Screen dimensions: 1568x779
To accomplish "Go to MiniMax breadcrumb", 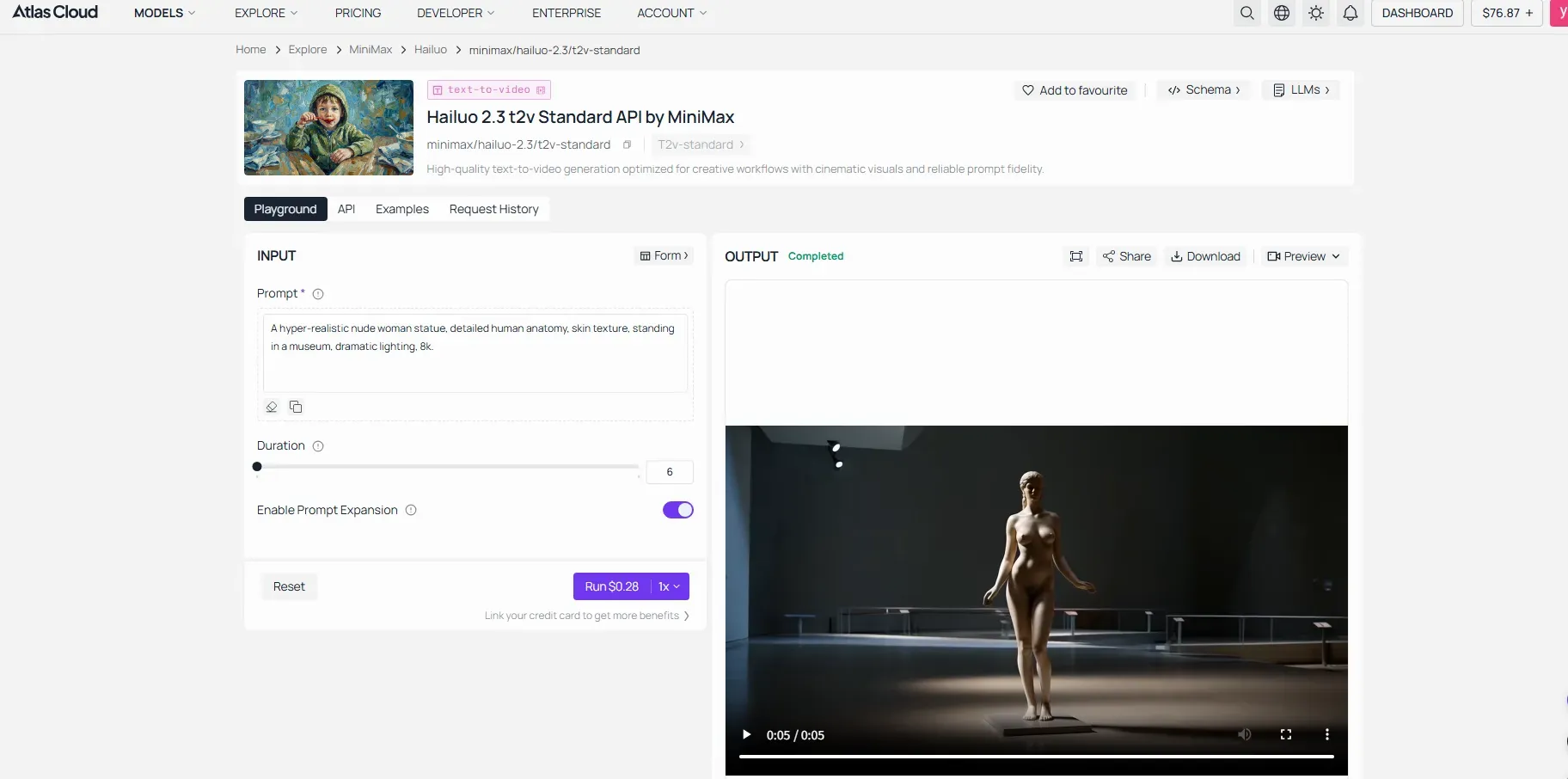I will click(371, 50).
